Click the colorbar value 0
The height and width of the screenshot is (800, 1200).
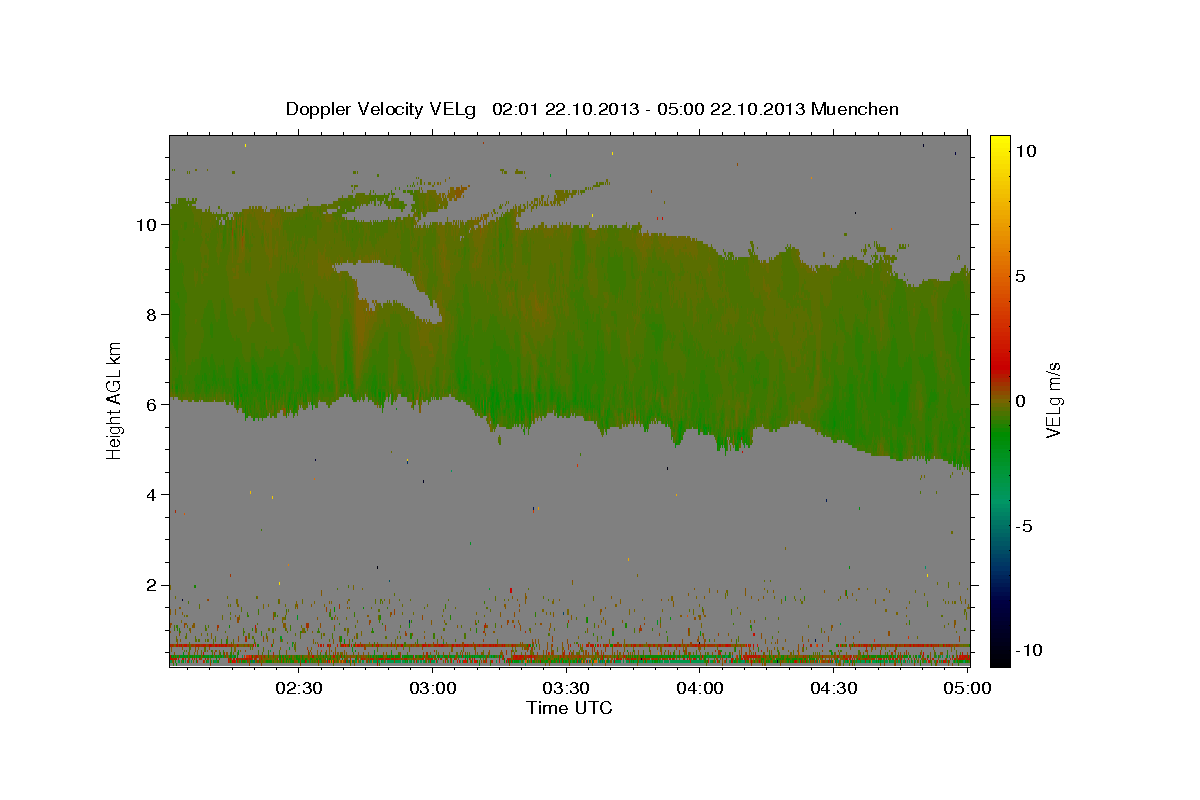click(x=1021, y=400)
